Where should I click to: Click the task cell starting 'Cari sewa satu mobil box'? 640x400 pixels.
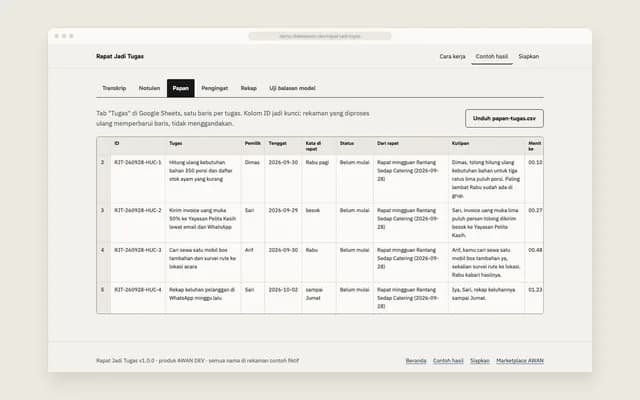tap(203, 262)
